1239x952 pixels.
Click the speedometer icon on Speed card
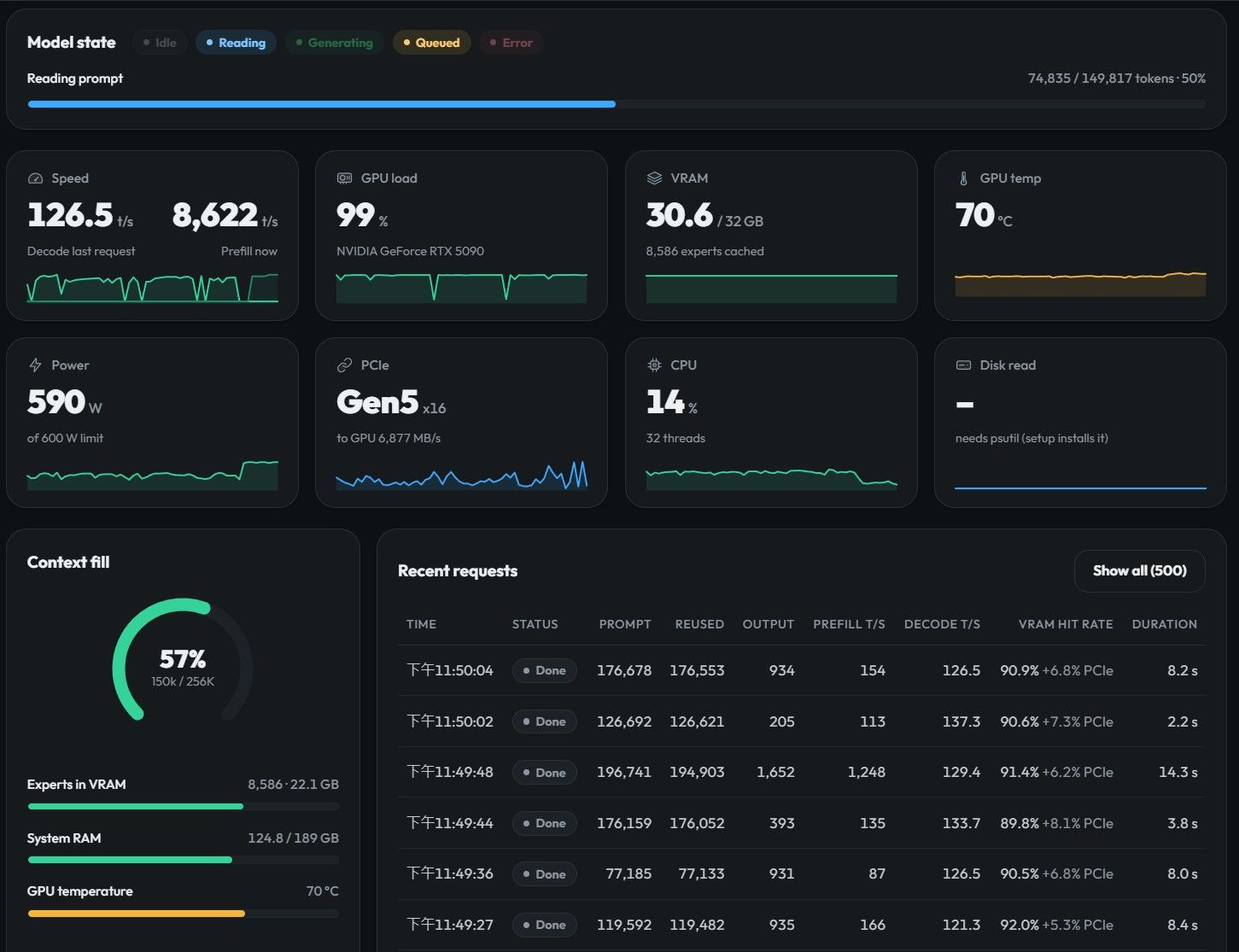pos(35,178)
